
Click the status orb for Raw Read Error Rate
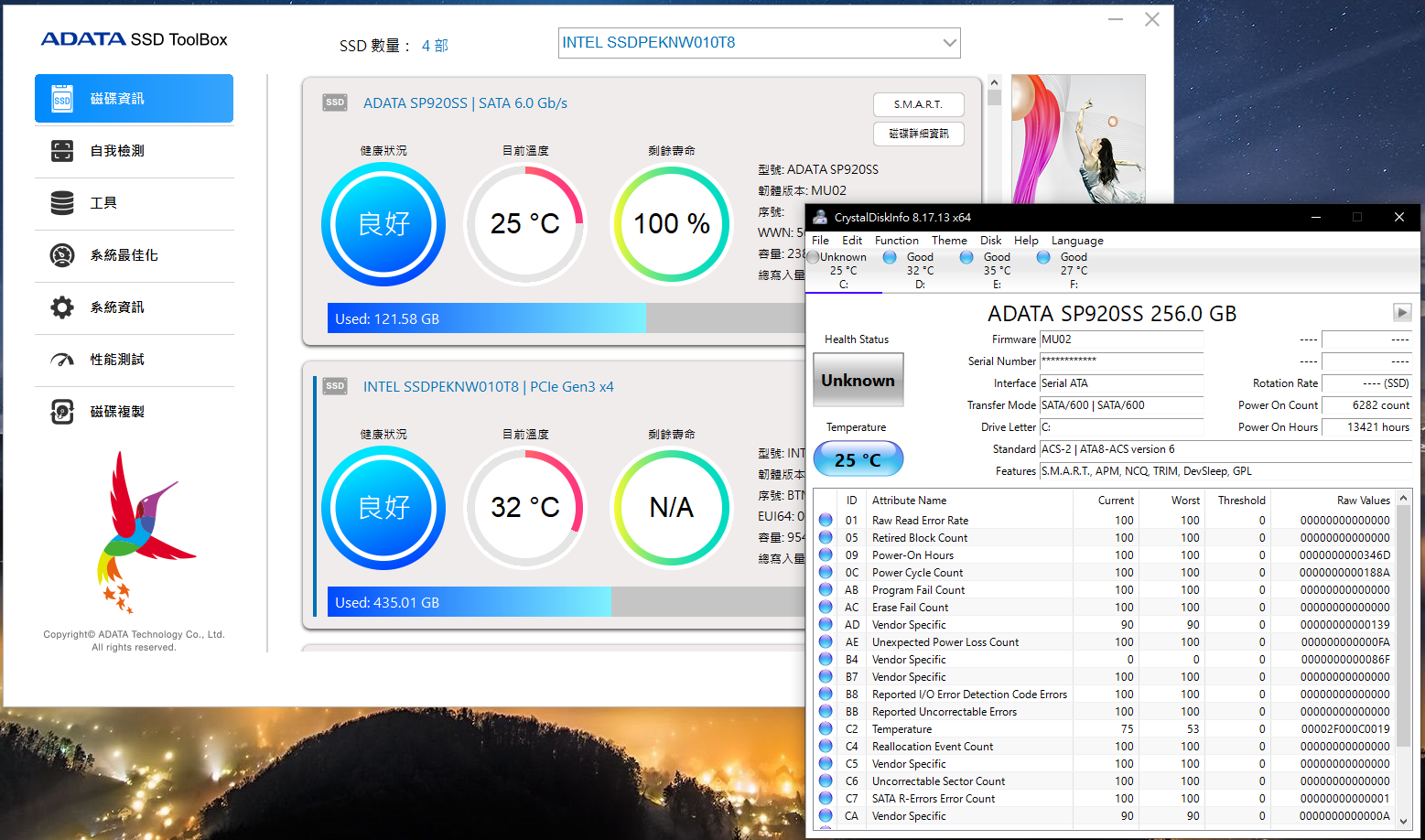coord(826,520)
